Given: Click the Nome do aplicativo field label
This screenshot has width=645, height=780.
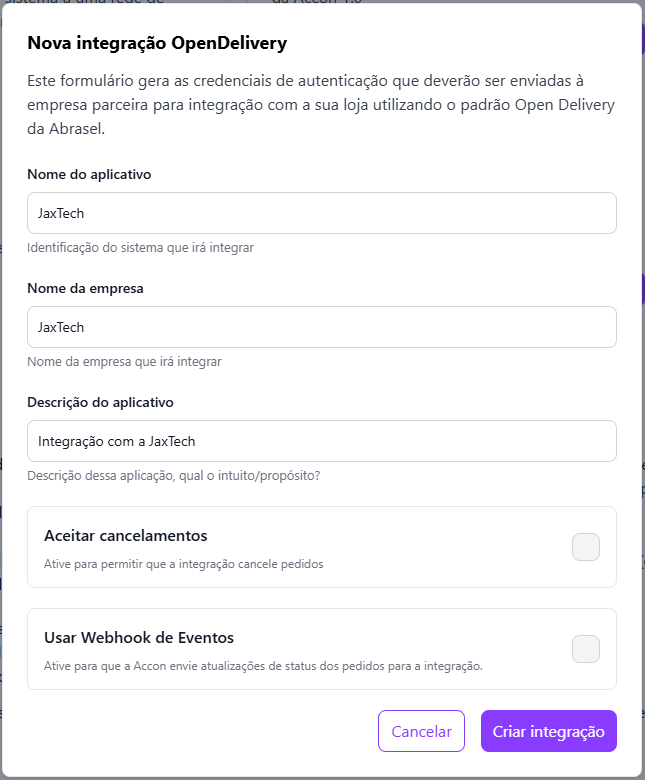Looking at the screenshot, I should [89, 174].
